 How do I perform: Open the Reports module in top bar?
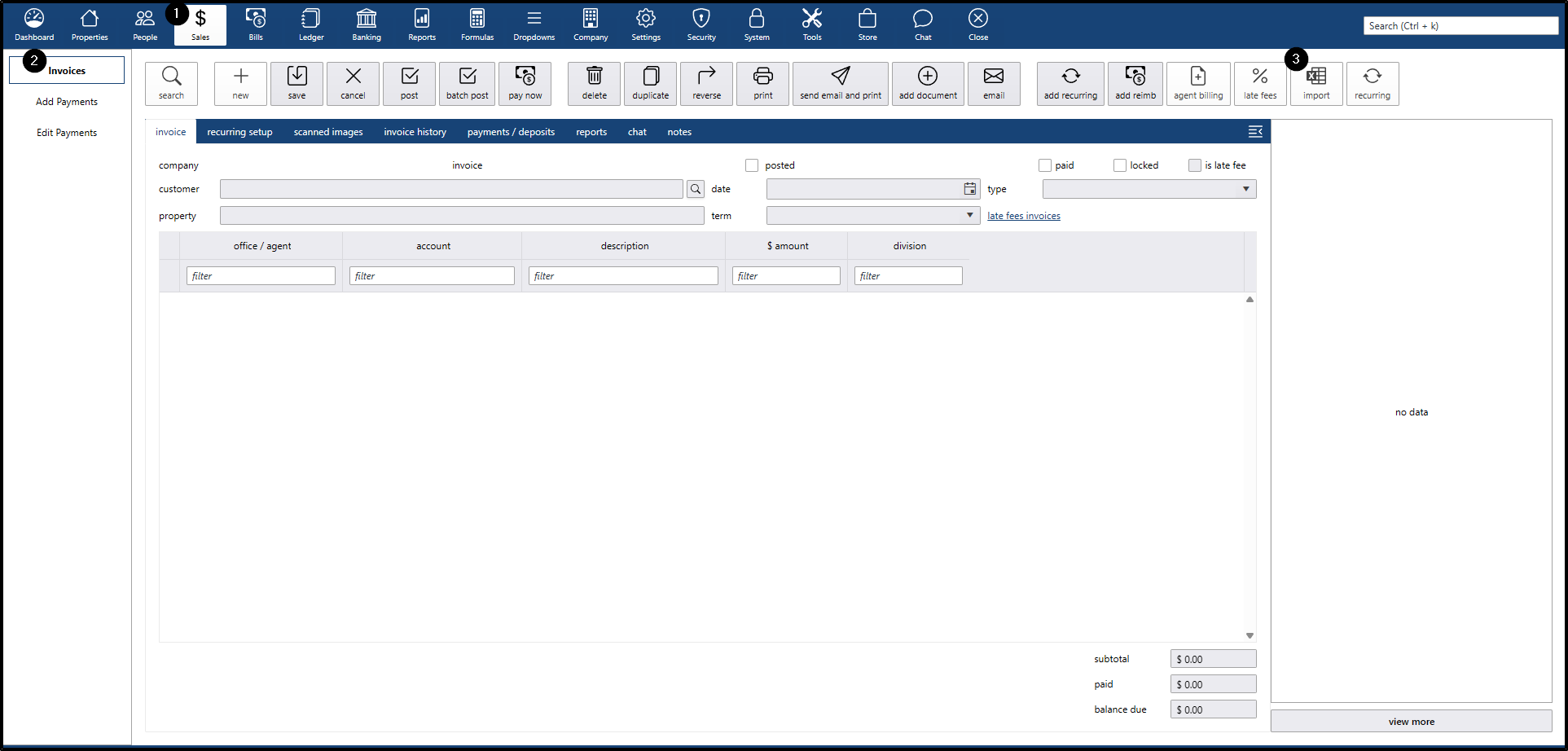(x=422, y=25)
